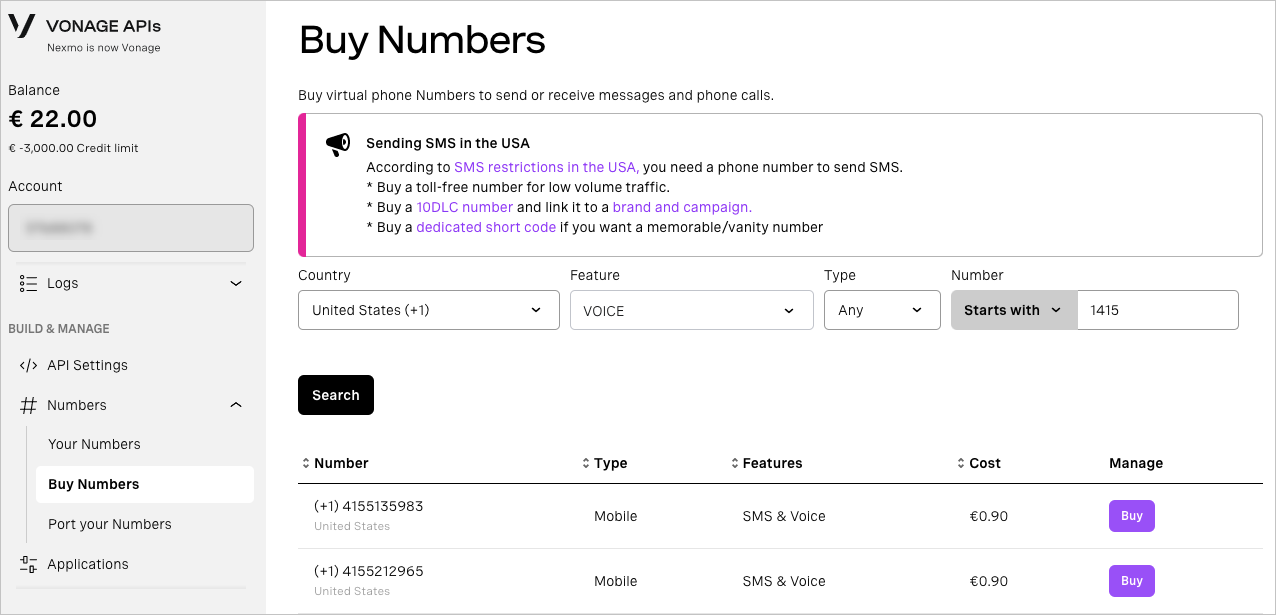Open the Feature dropdown showing VOICE
The width and height of the screenshot is (1276, 615).
tap(691, 310)
